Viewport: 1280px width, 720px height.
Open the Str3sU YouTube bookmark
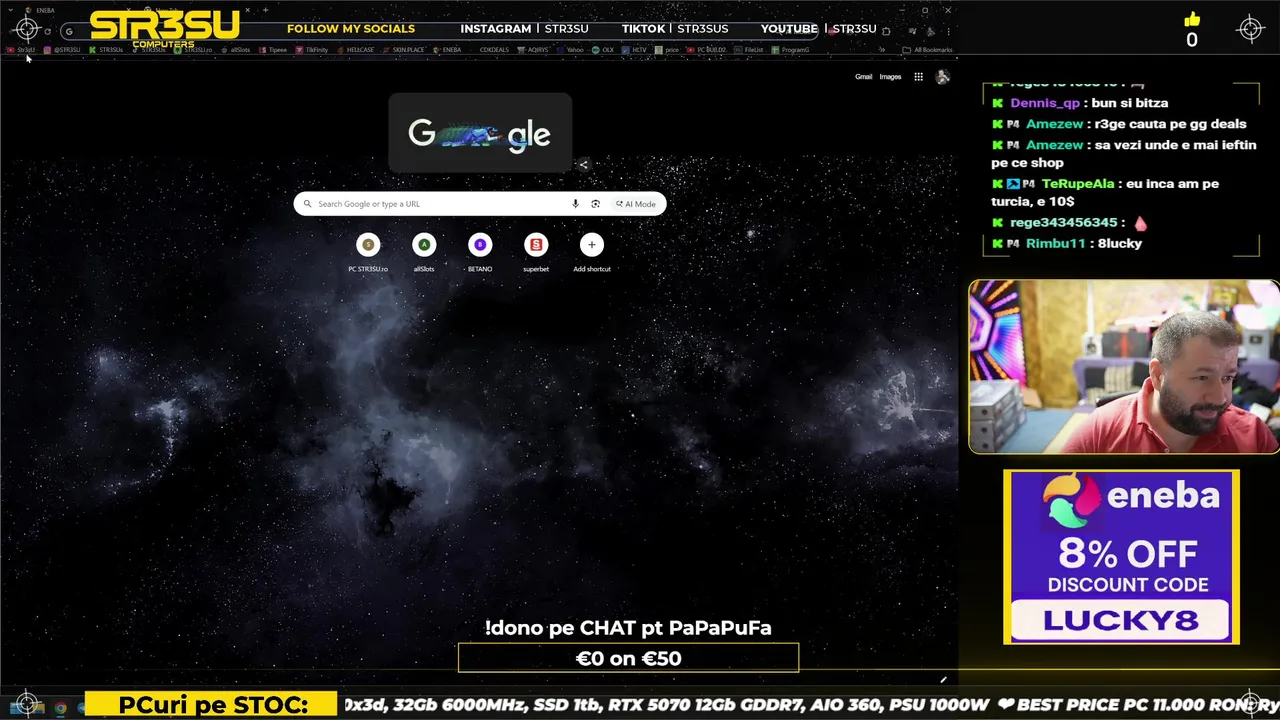pyautogui.click(x=20, y=49)
